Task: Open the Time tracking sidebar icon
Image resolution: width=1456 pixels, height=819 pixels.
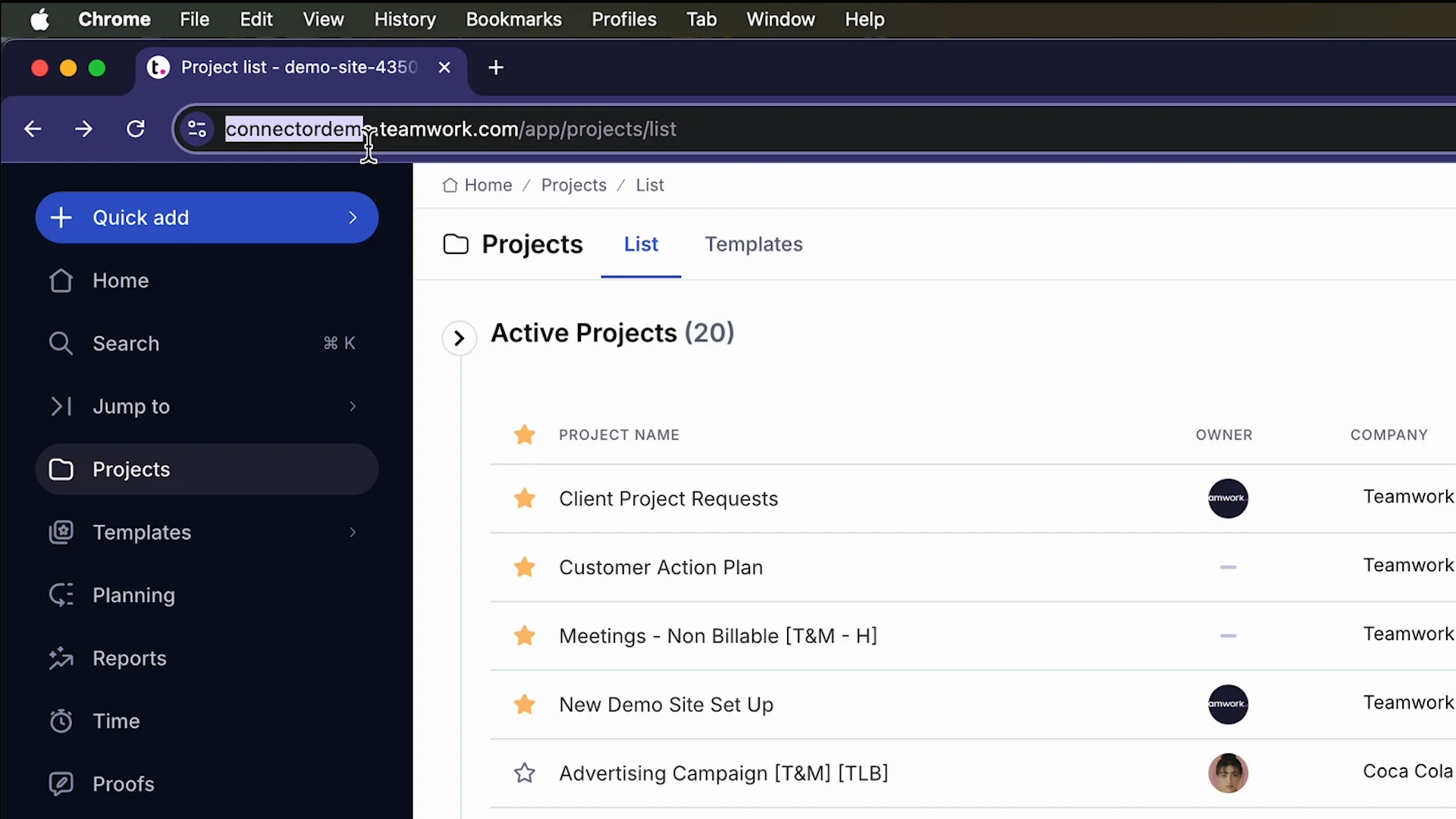Action: [x=61, y=721]
